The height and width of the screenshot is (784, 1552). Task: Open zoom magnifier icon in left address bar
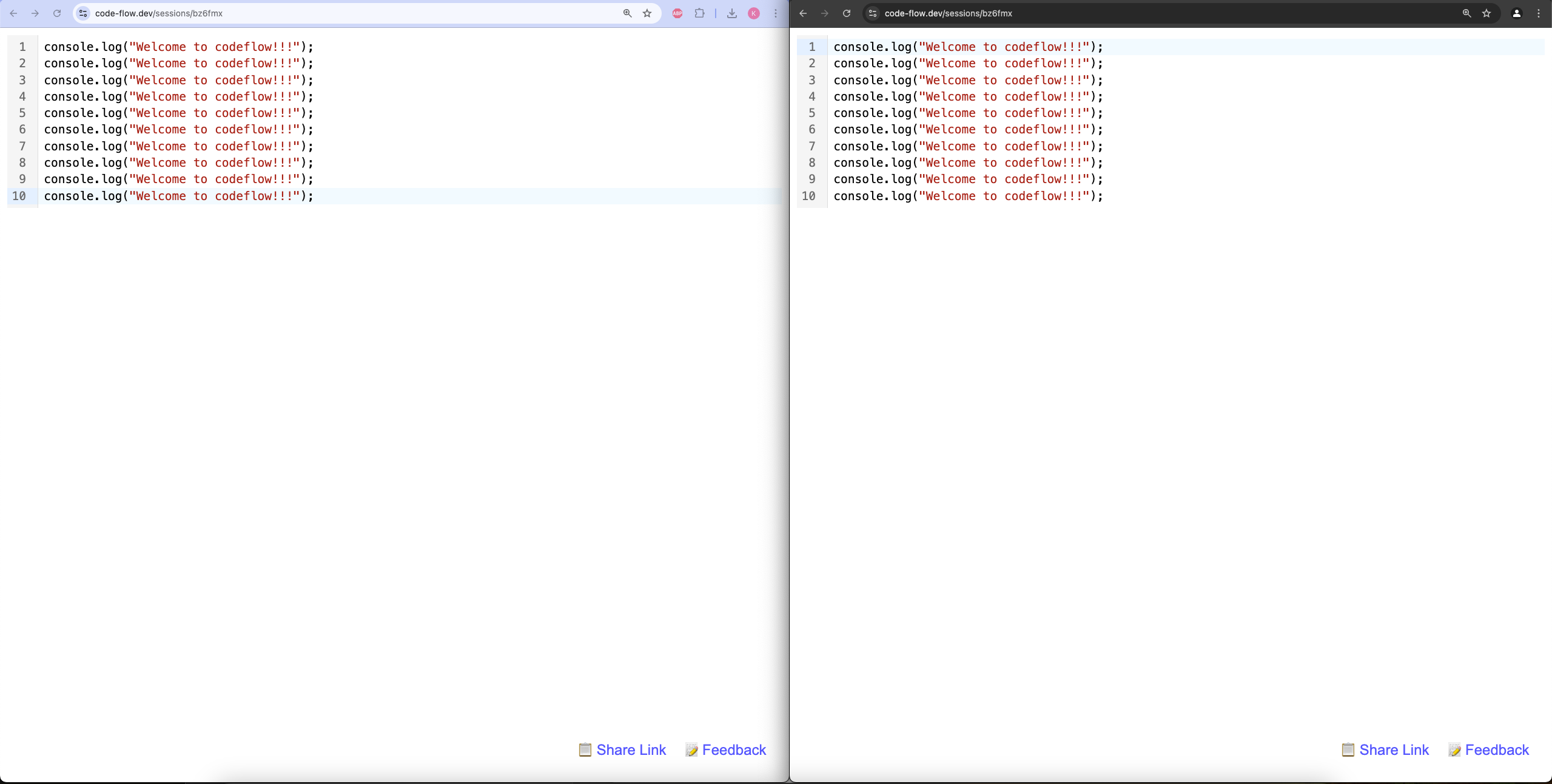click(628, 13)
